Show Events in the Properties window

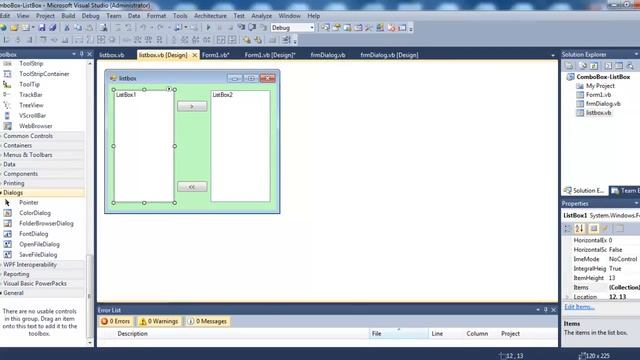click(606, 229)
